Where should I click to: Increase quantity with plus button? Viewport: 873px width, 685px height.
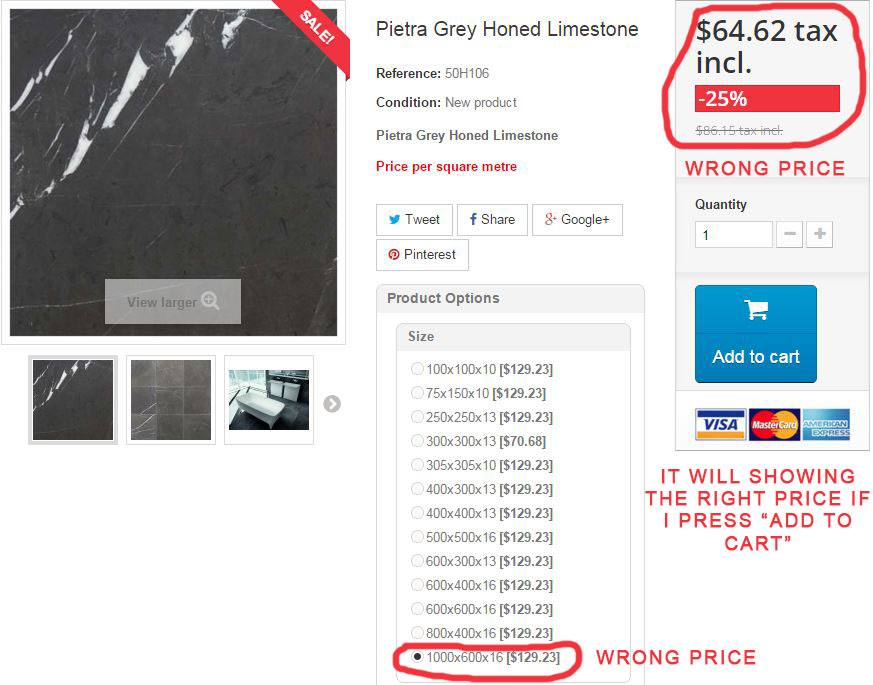point(820,234)
